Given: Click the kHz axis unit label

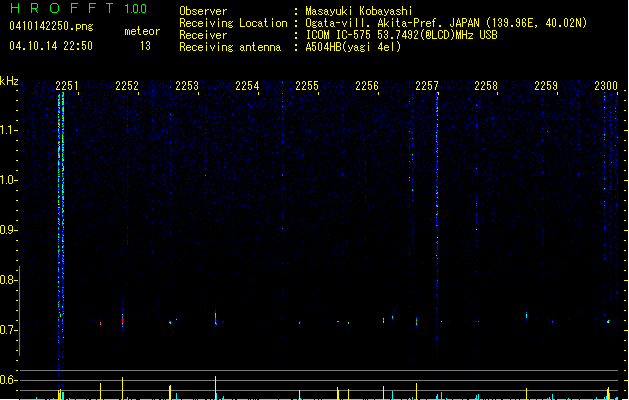Looking at the screenshot, I should pyautogui.click(x=9, y=81).
